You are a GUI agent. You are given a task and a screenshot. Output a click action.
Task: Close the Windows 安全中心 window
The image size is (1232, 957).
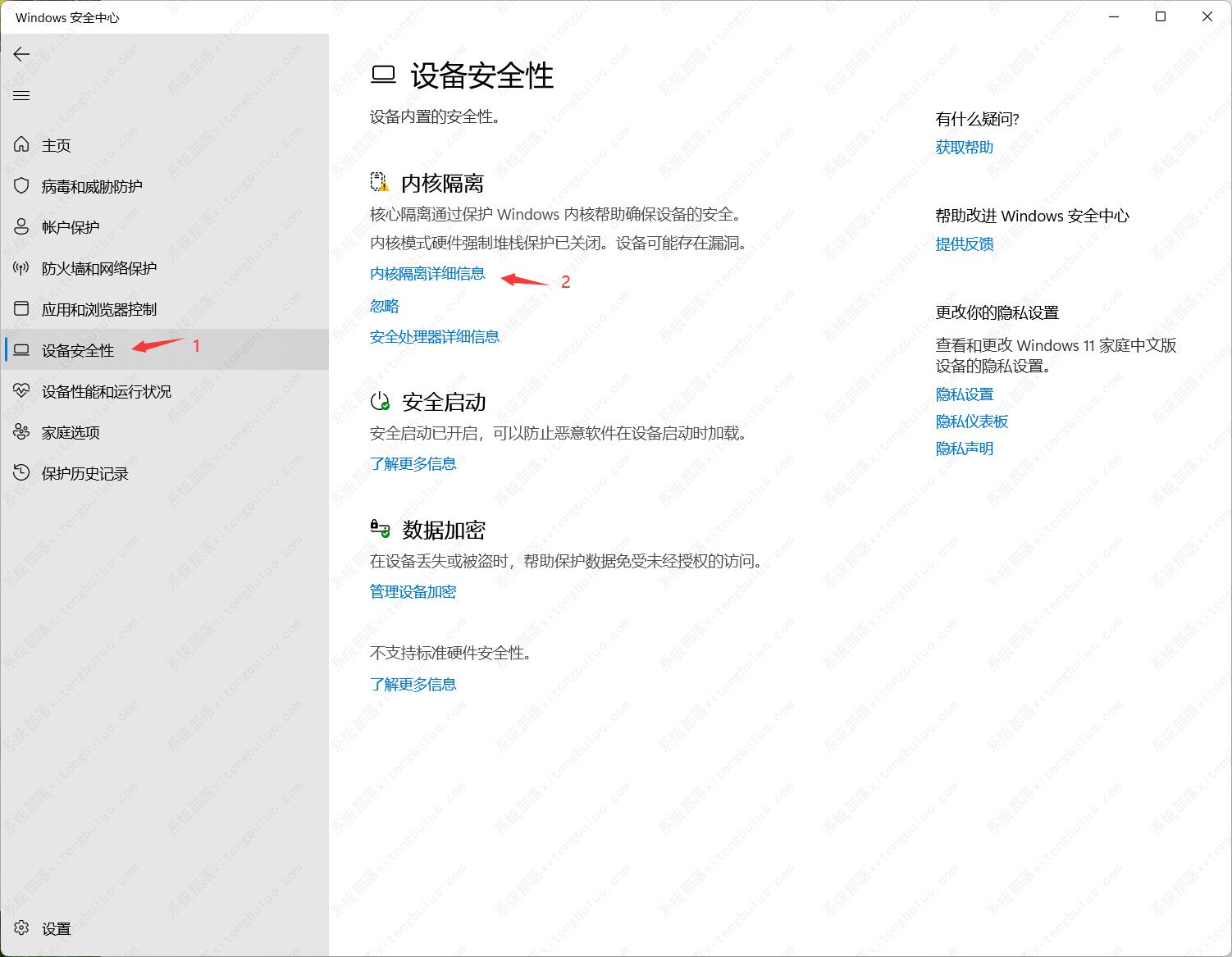[1207, 16]
